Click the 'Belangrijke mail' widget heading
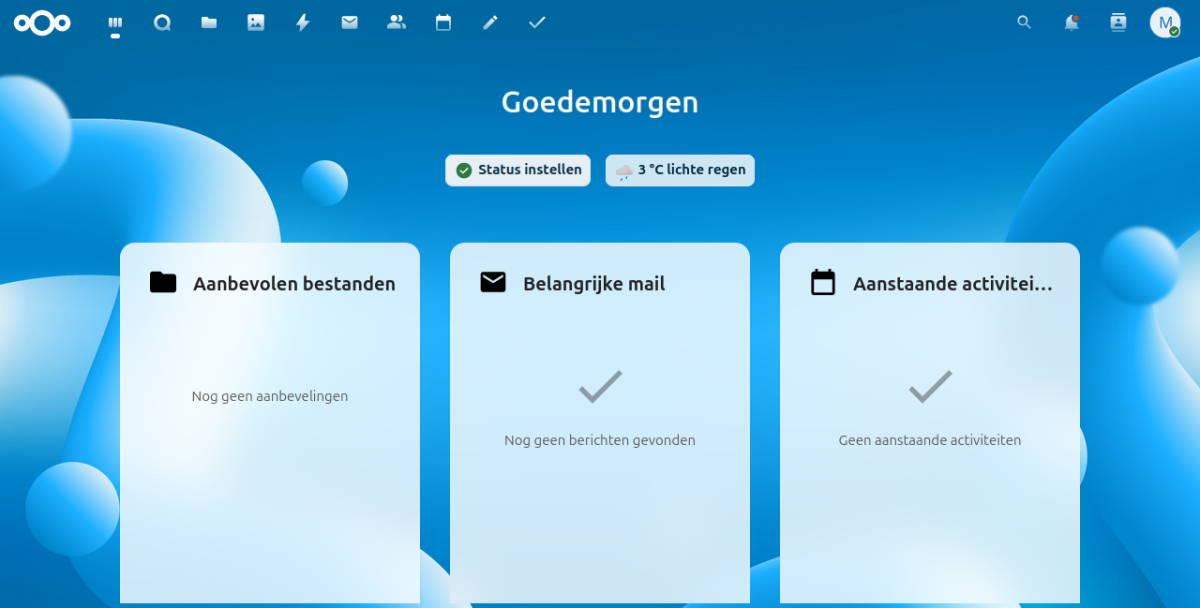The width and height of the screenshot is (1200, 608). click(x=593, y=284)
